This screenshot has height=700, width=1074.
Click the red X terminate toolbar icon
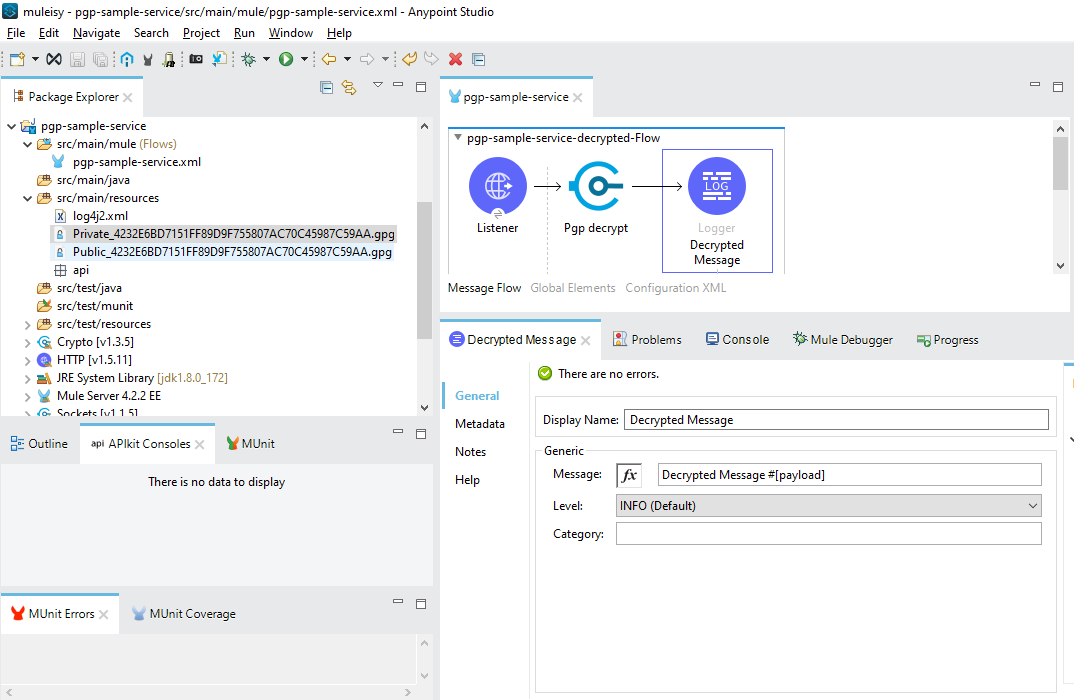pyautogui.click(x=455, y=60)
